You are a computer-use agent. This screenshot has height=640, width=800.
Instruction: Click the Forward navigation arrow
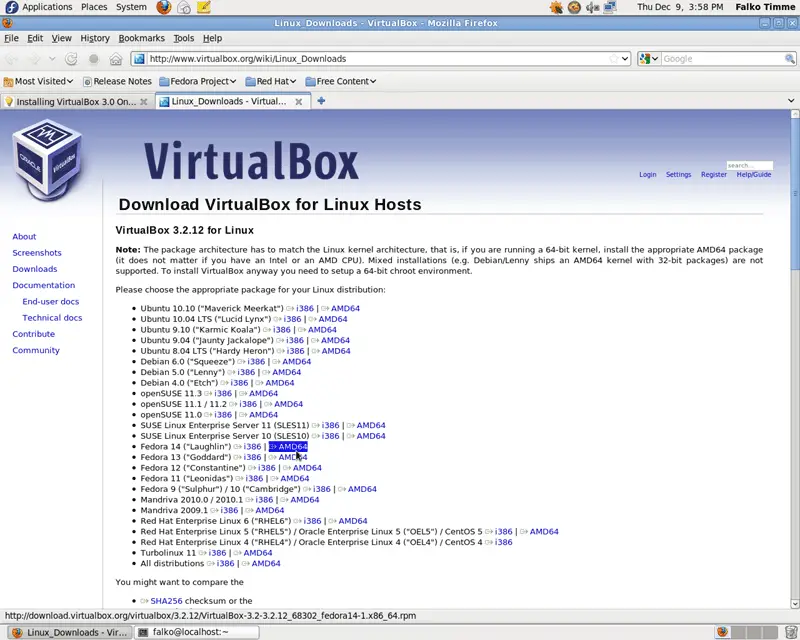click(35, 59)
